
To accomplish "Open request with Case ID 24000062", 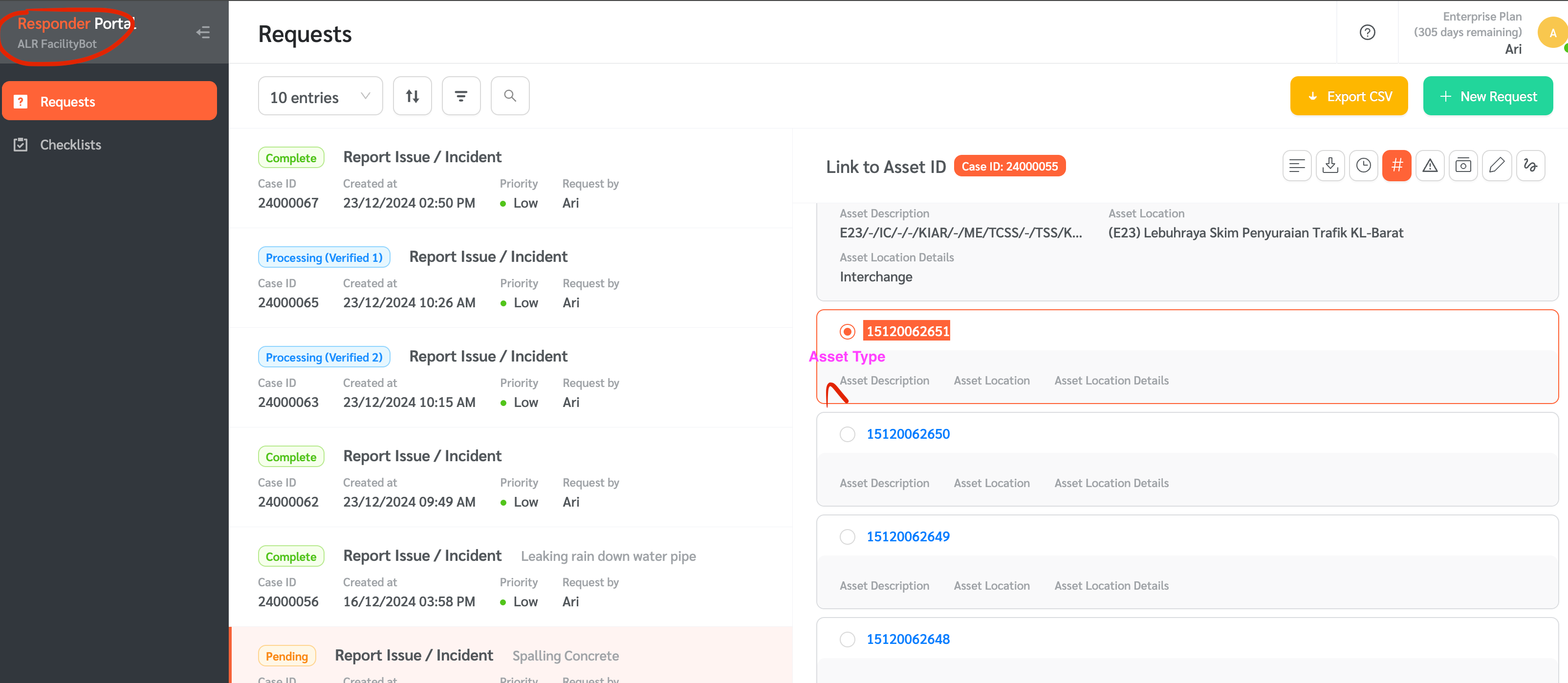I will click(x=510, y=478).
